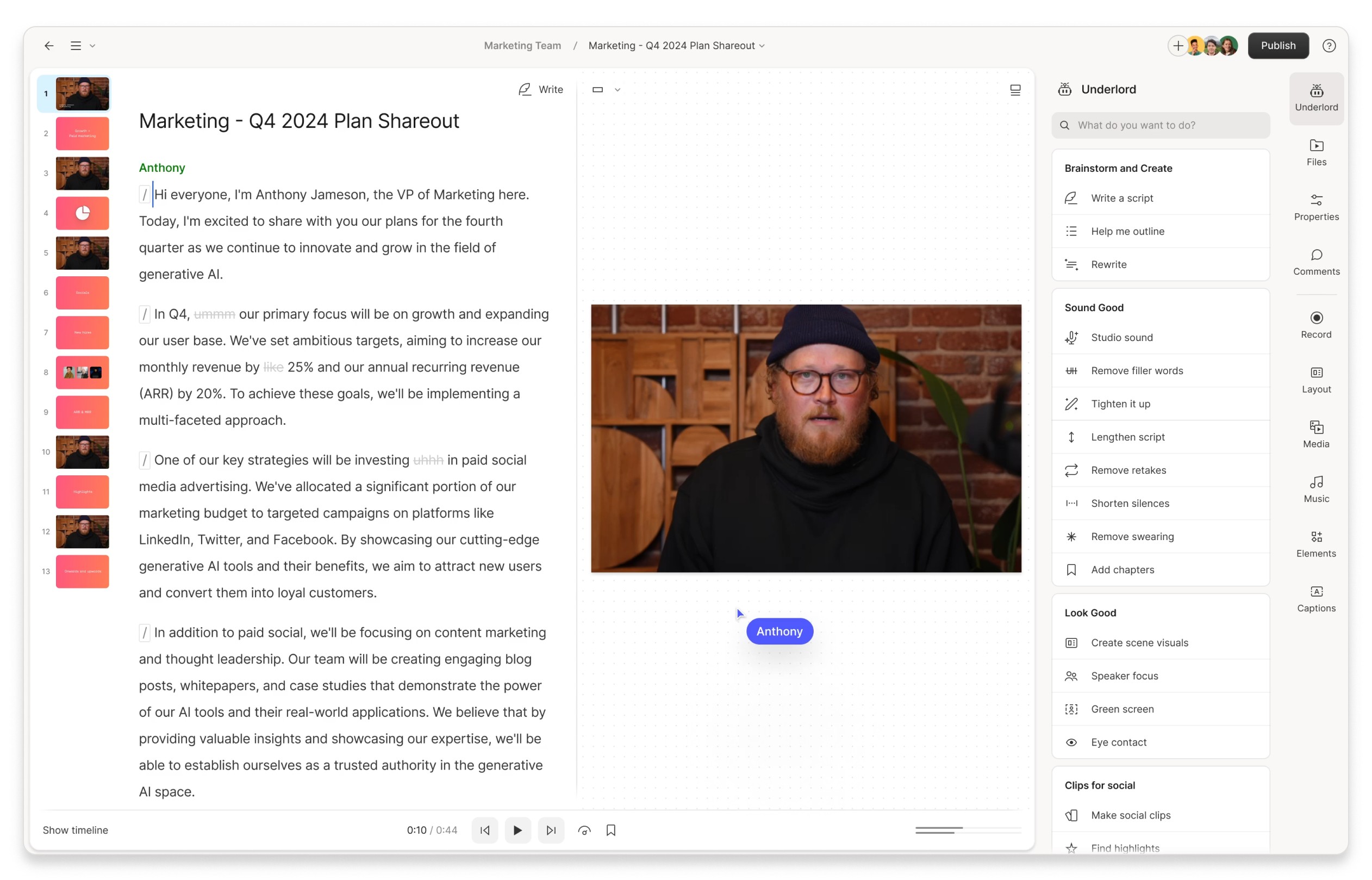Select scene 4 thumbnail with pie chart
The height and width of the screenshot is (880, 1372).
[x=82, y=213]
